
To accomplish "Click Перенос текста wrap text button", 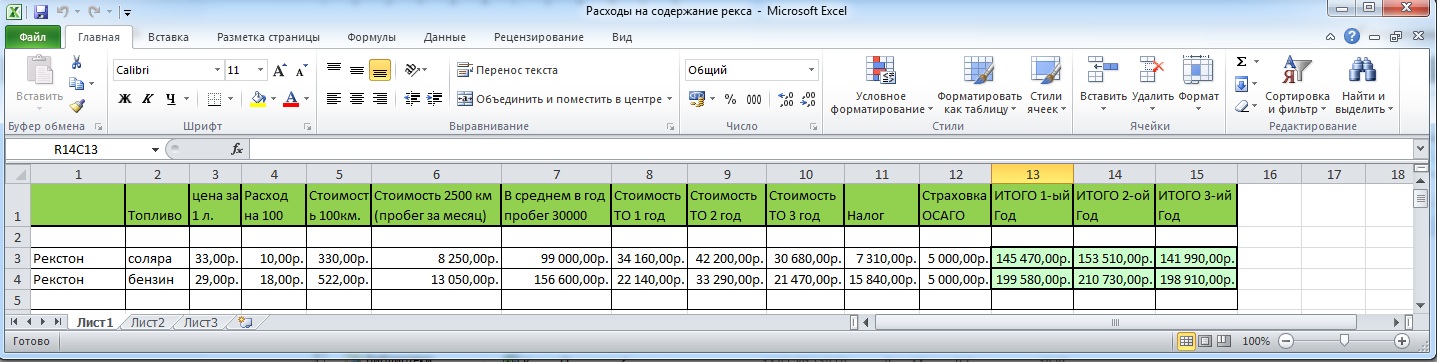I will [507, 71].
